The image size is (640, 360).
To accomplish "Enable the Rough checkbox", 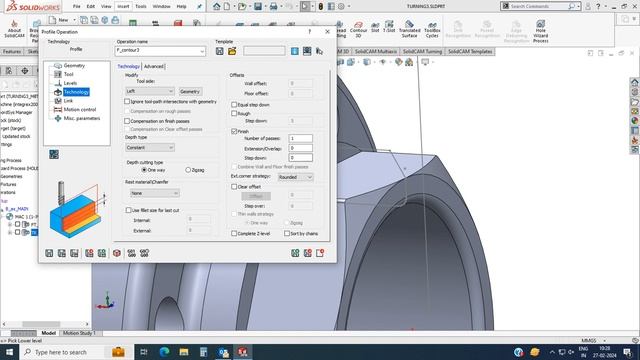I will coord(234,113).
